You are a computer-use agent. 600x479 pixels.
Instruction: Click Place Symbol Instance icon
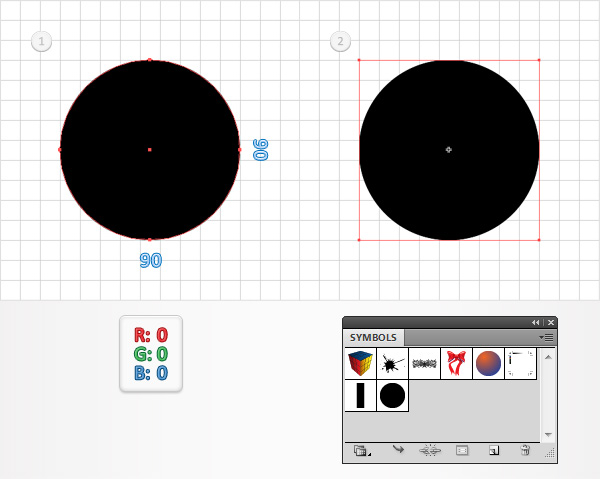coord(398,450)
